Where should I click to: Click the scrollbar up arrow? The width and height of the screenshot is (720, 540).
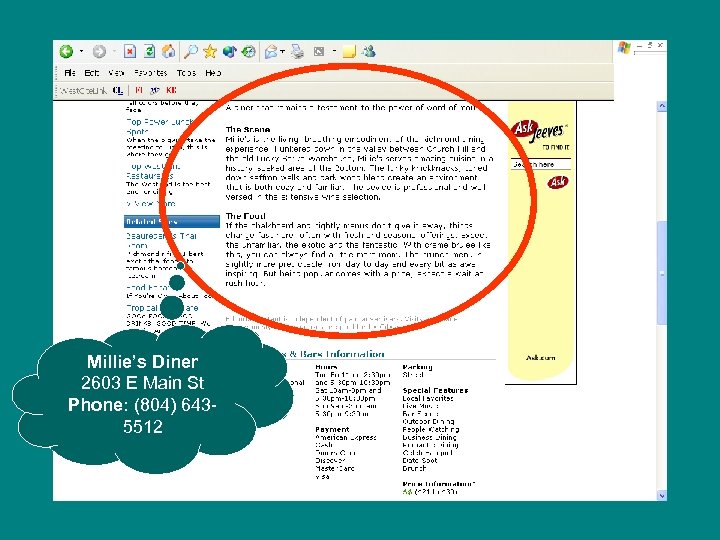662,106
